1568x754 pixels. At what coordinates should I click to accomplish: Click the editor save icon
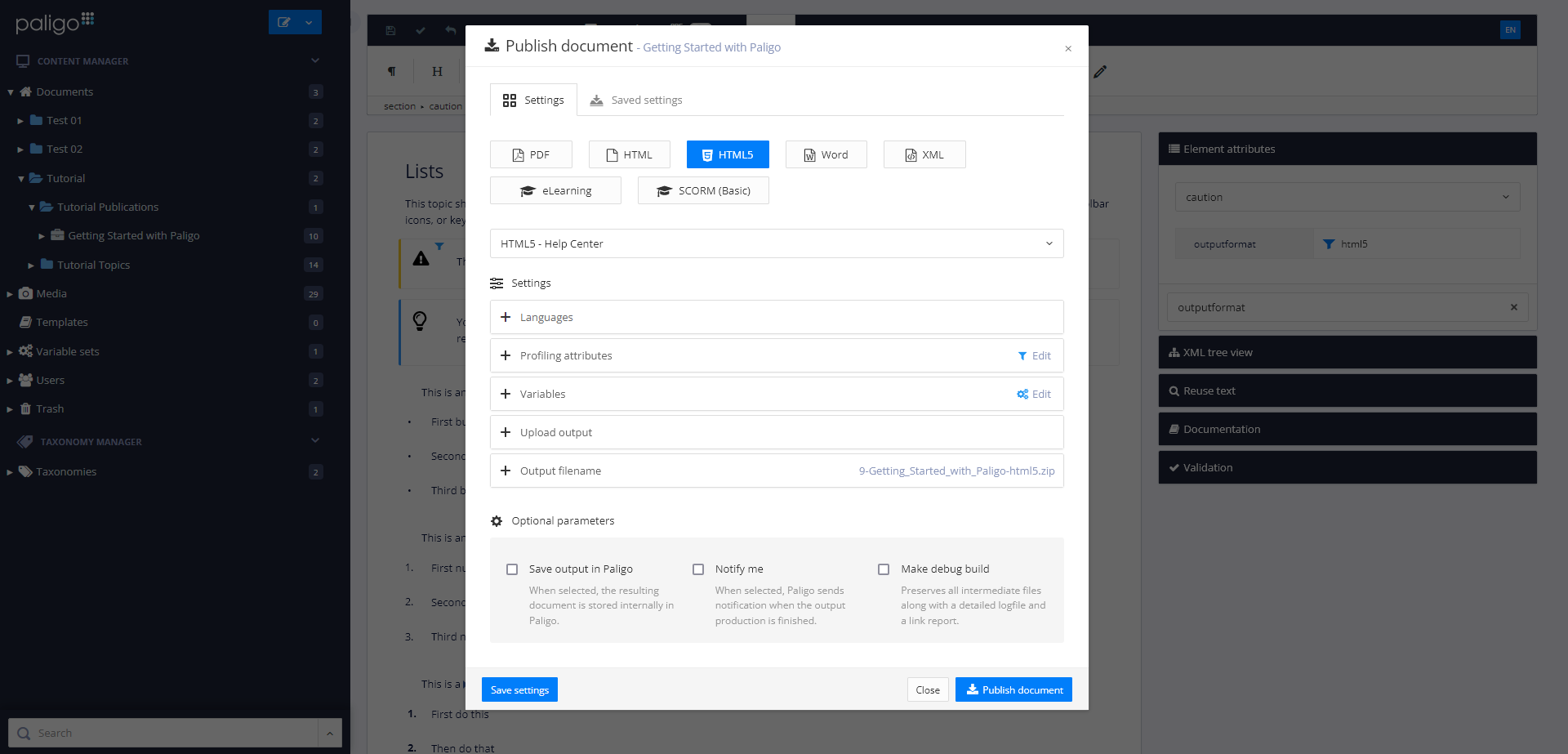pos(390,31)
